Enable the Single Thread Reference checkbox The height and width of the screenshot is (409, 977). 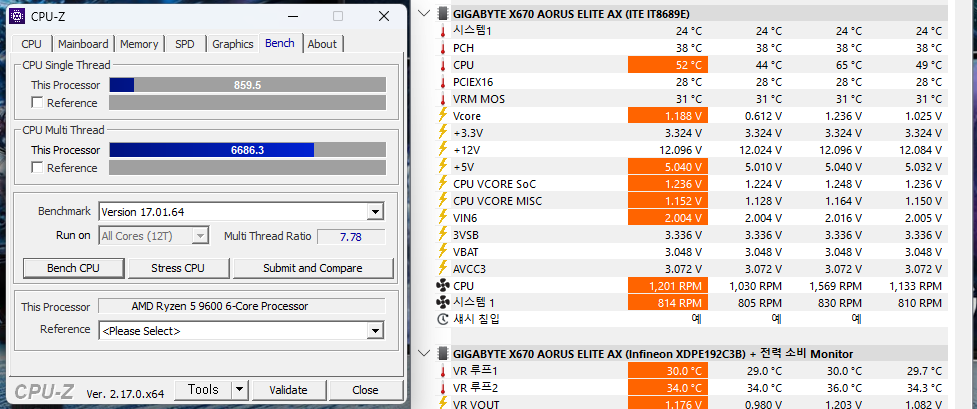[x=37, y=102]
